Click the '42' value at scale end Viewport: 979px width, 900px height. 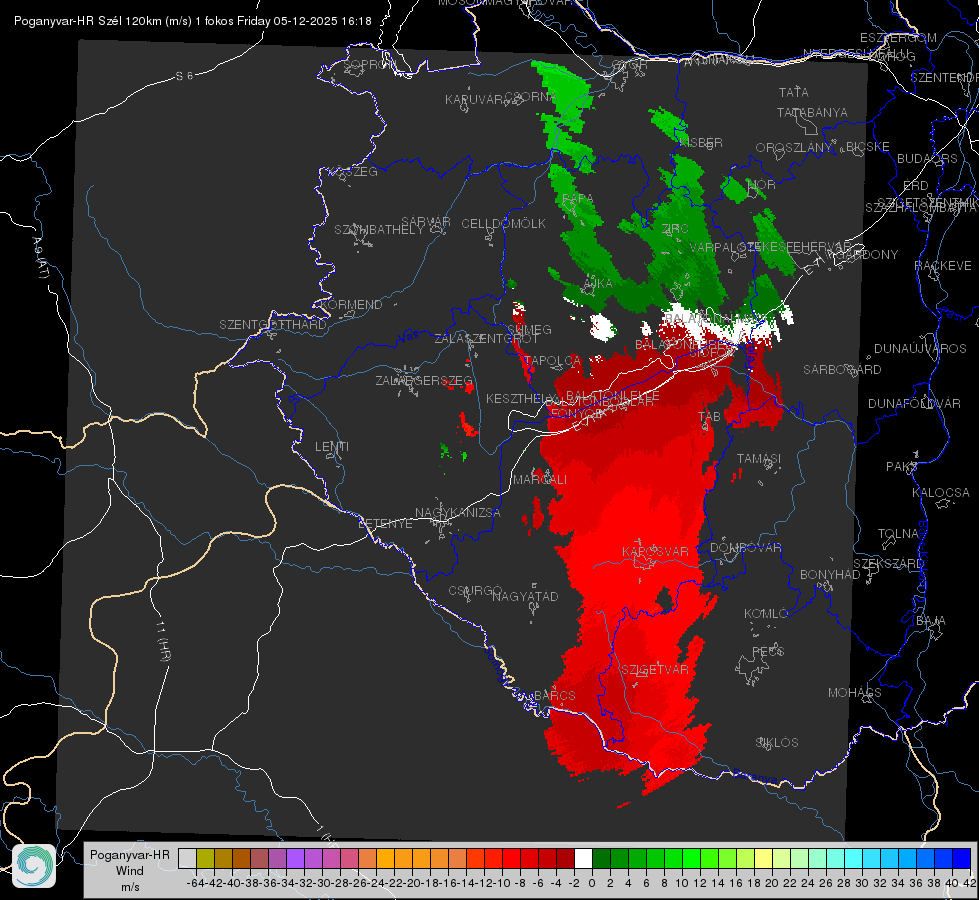point(970,883)
